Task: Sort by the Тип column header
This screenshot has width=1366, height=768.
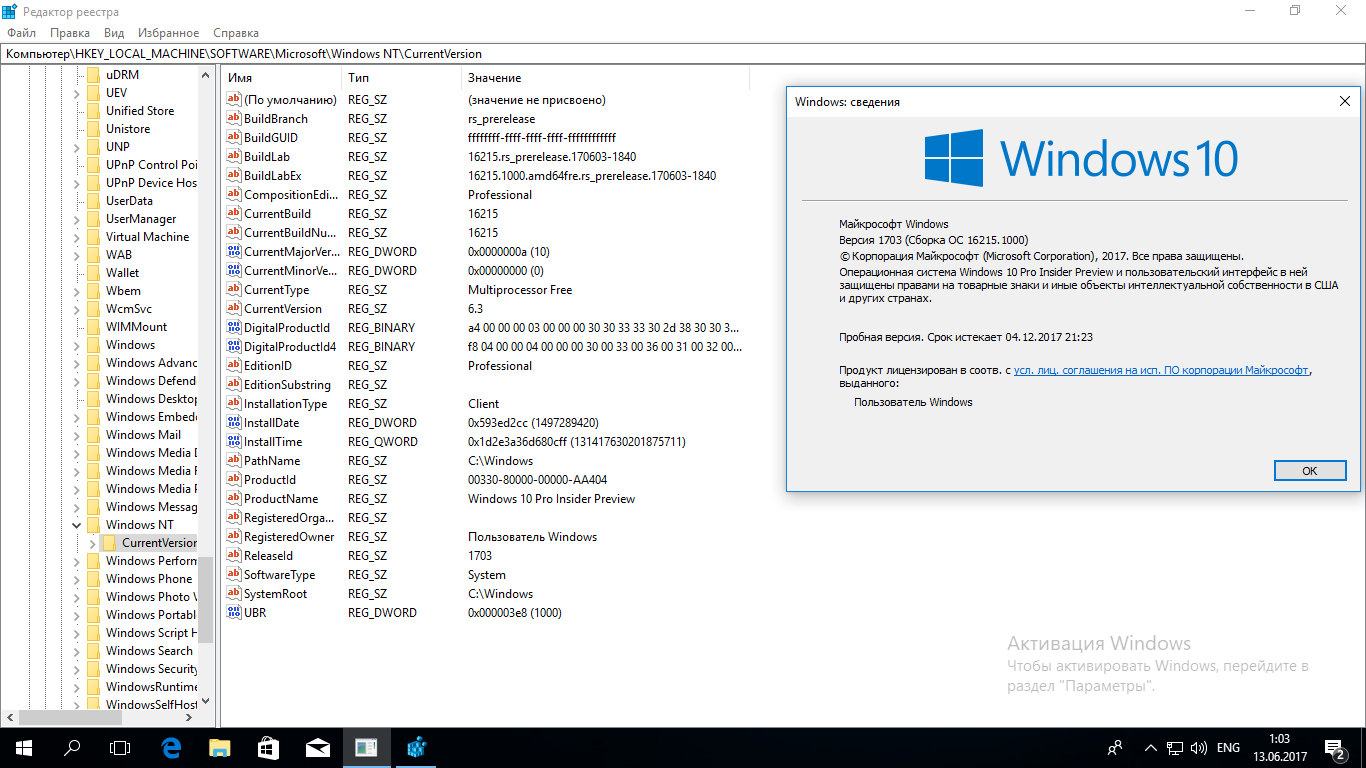Action: click(x=401, y=78)
